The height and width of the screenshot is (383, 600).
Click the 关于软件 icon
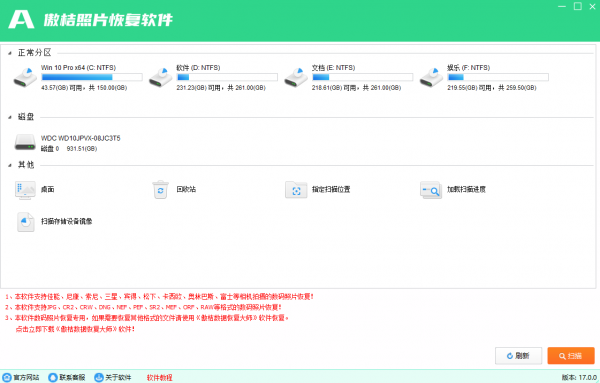click(99, 378)
